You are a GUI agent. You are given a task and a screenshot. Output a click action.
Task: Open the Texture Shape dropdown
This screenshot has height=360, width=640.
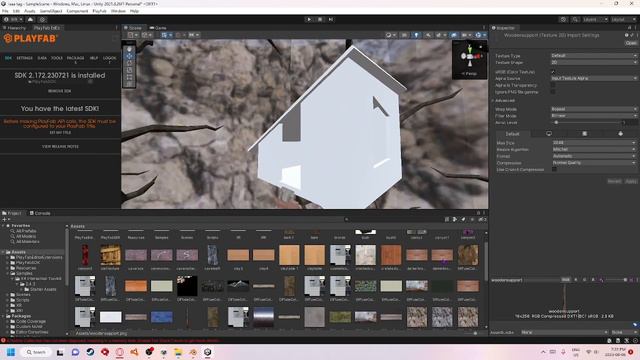594,62
